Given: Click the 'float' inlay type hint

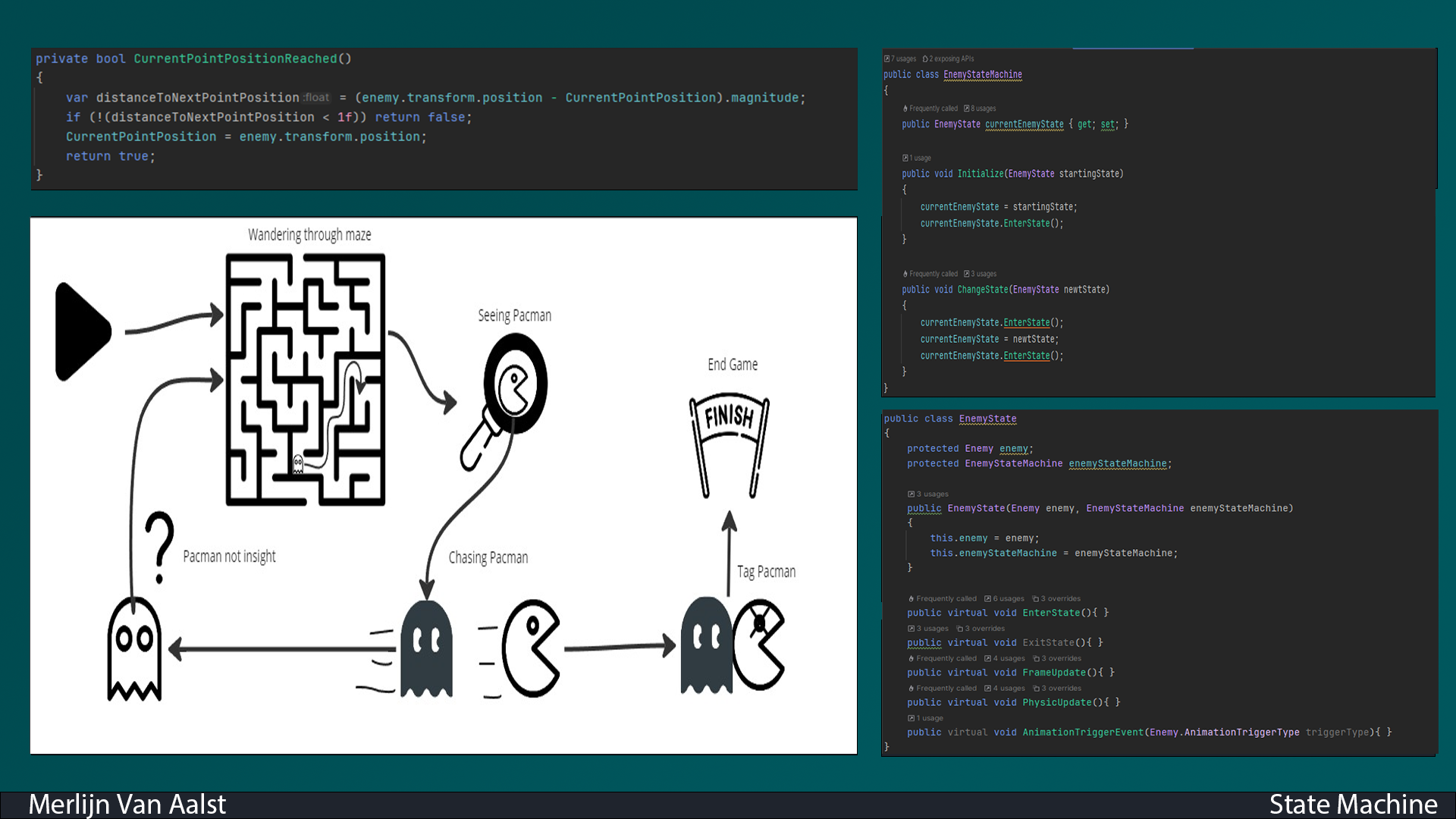Looking at the screenshot, I should point(315,97).
